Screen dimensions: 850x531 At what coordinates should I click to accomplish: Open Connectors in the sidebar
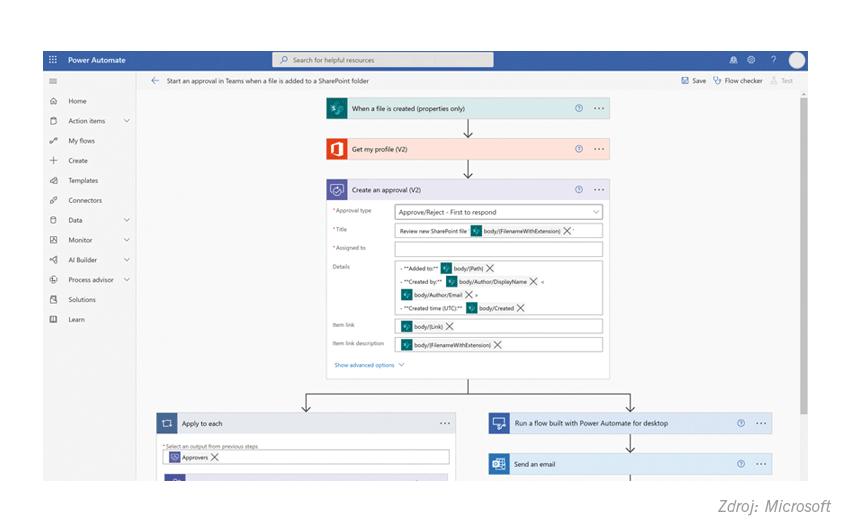(x=85, y=200)
